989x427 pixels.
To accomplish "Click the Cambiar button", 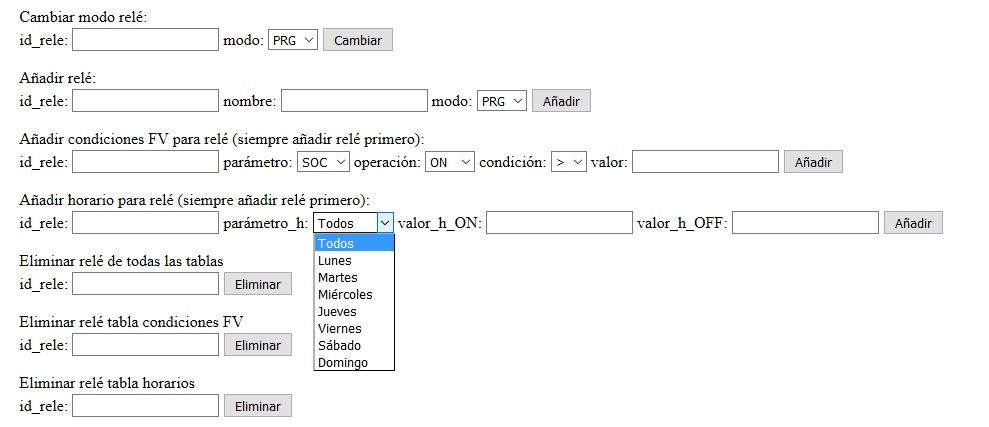I will [x=358, y=40].
